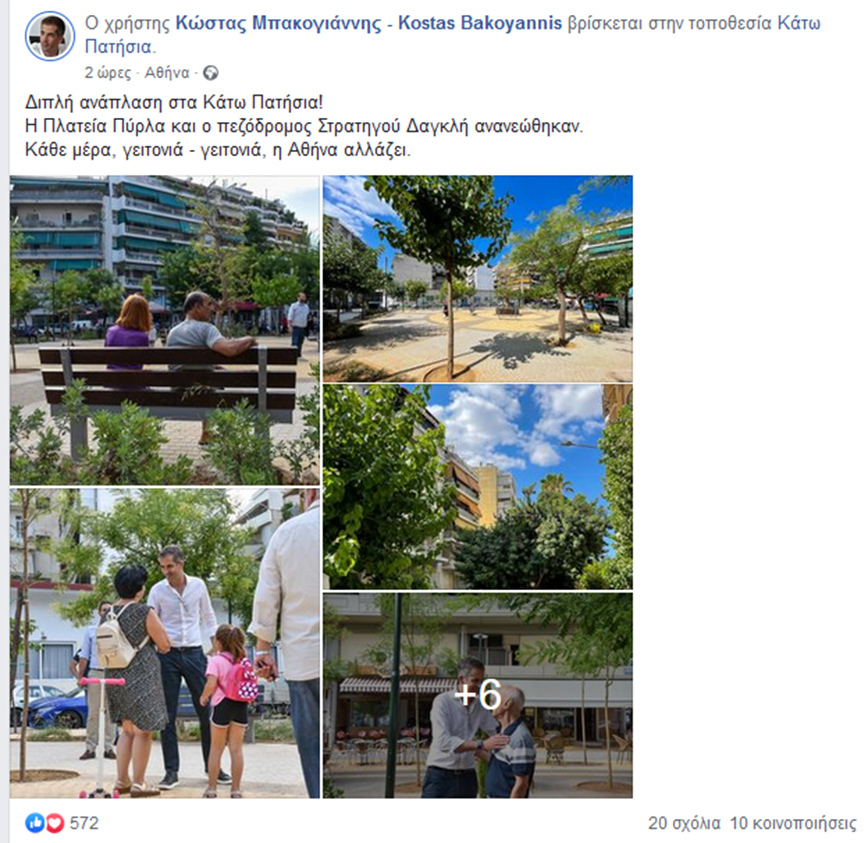Image resolution: width=868 pixels, height=843 pixels.
Task: Open Kostas Bakoyannis profile picture
Action: [50, 36]
